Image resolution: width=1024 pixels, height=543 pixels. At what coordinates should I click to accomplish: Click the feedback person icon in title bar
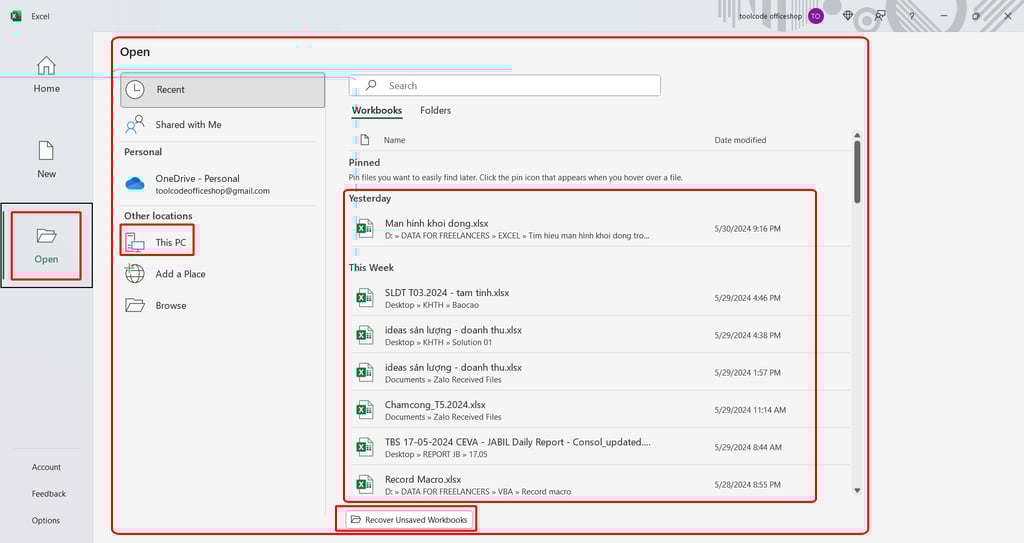(880, 16)
